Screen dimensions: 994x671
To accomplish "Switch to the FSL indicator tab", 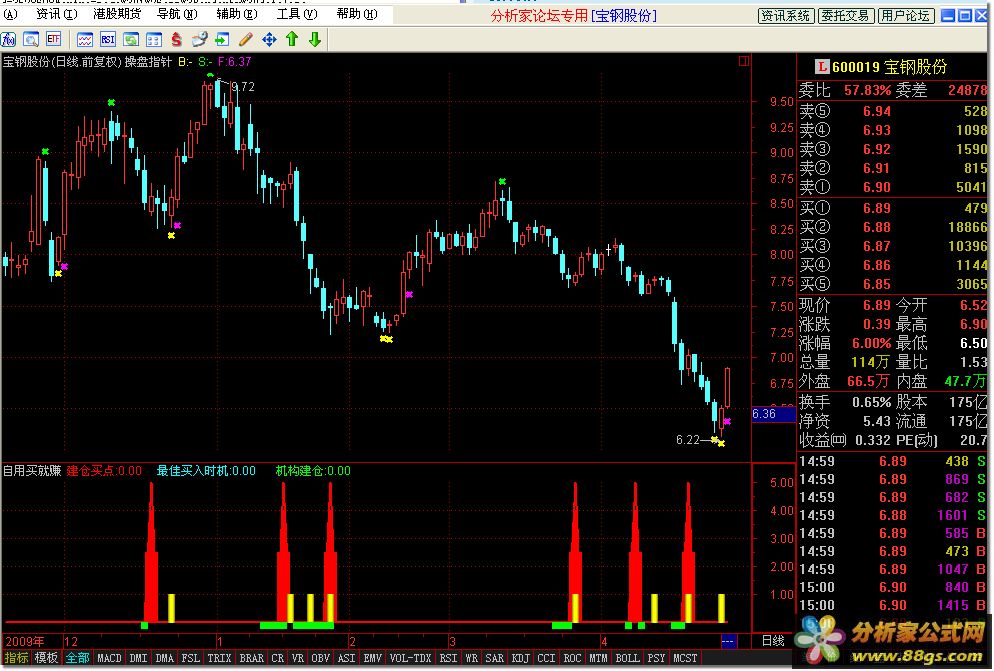I will pos(191,658).
